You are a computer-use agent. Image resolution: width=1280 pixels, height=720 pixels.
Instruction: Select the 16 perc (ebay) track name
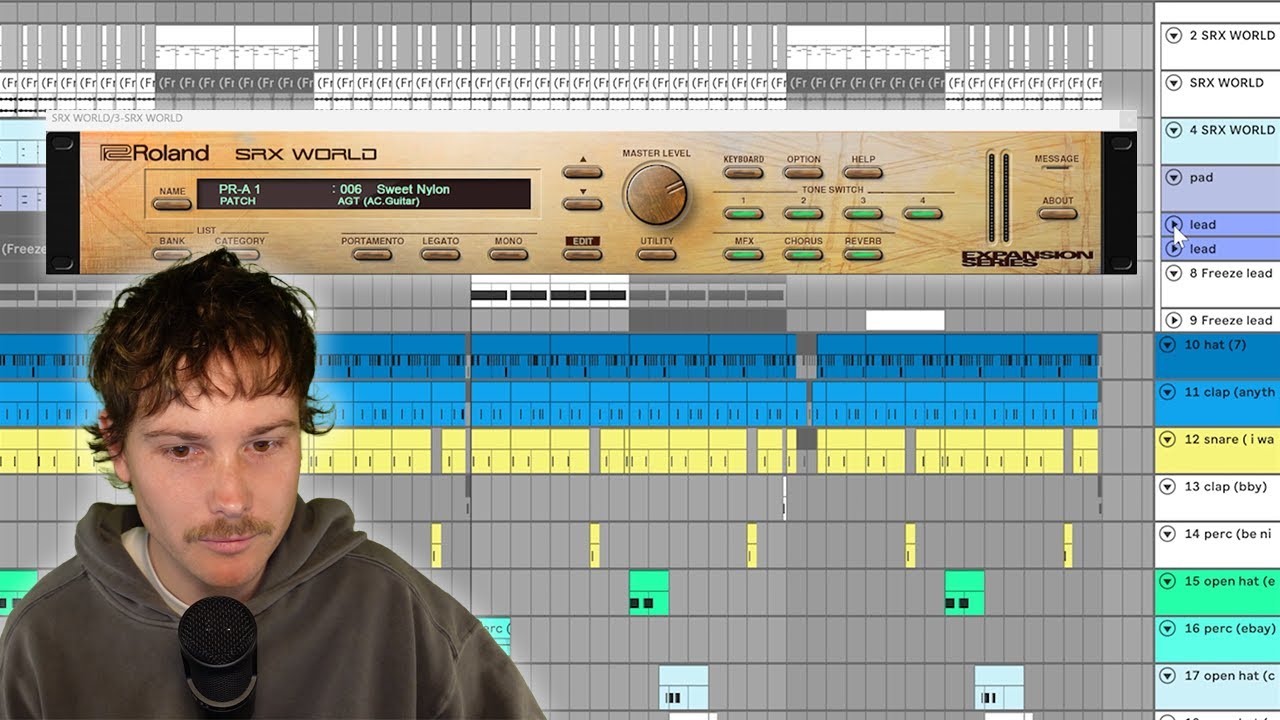pos(1230,628)
